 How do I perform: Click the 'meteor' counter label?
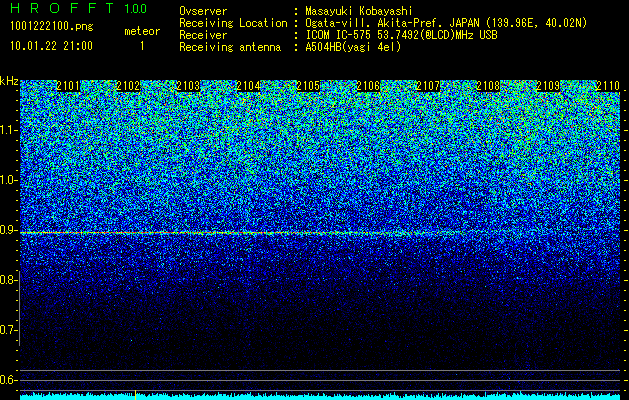click(142, 31)
